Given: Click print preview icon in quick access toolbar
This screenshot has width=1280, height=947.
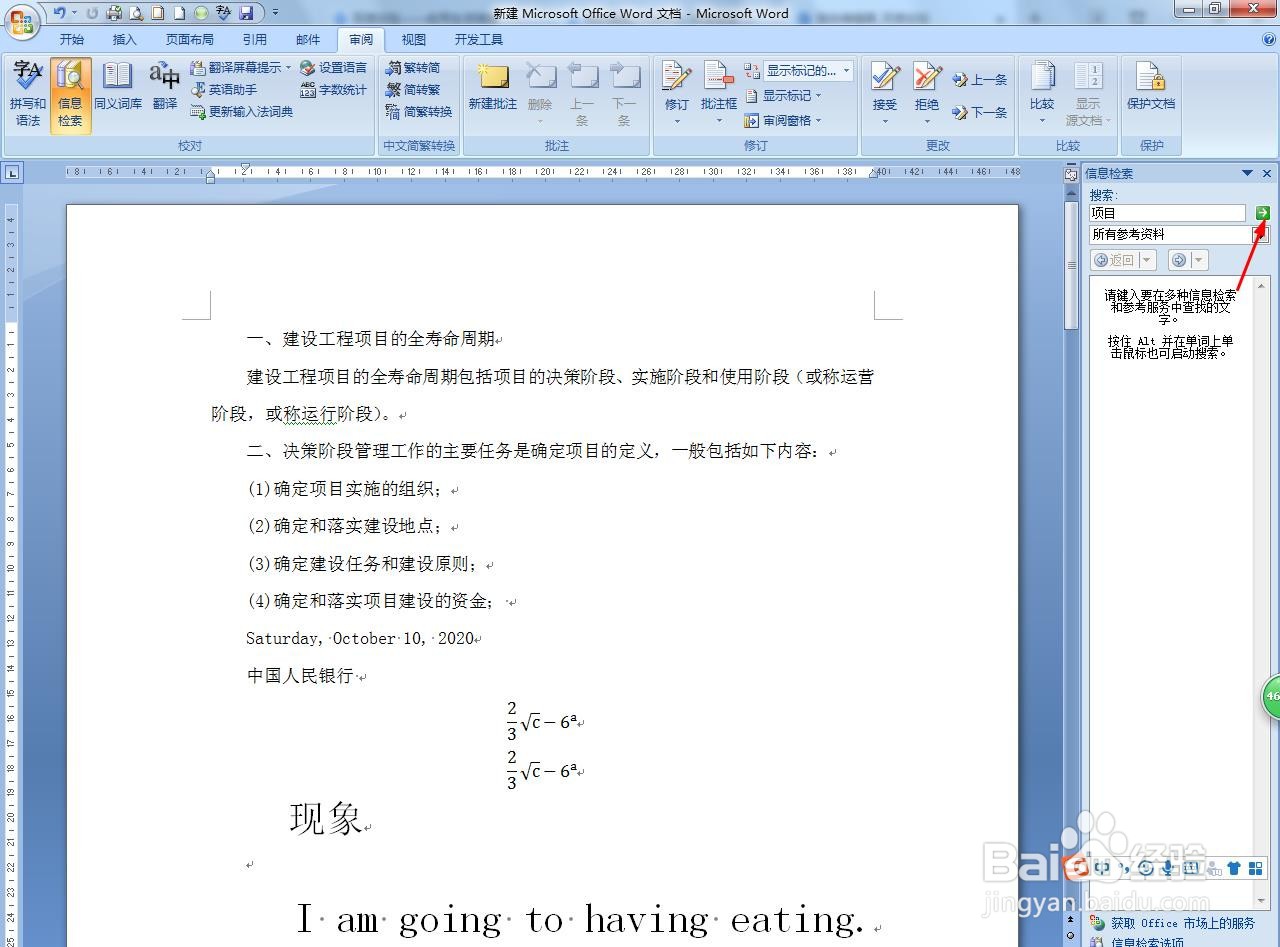Looking at the screenshot, I should pyautogui.click(x=136, y=13).
